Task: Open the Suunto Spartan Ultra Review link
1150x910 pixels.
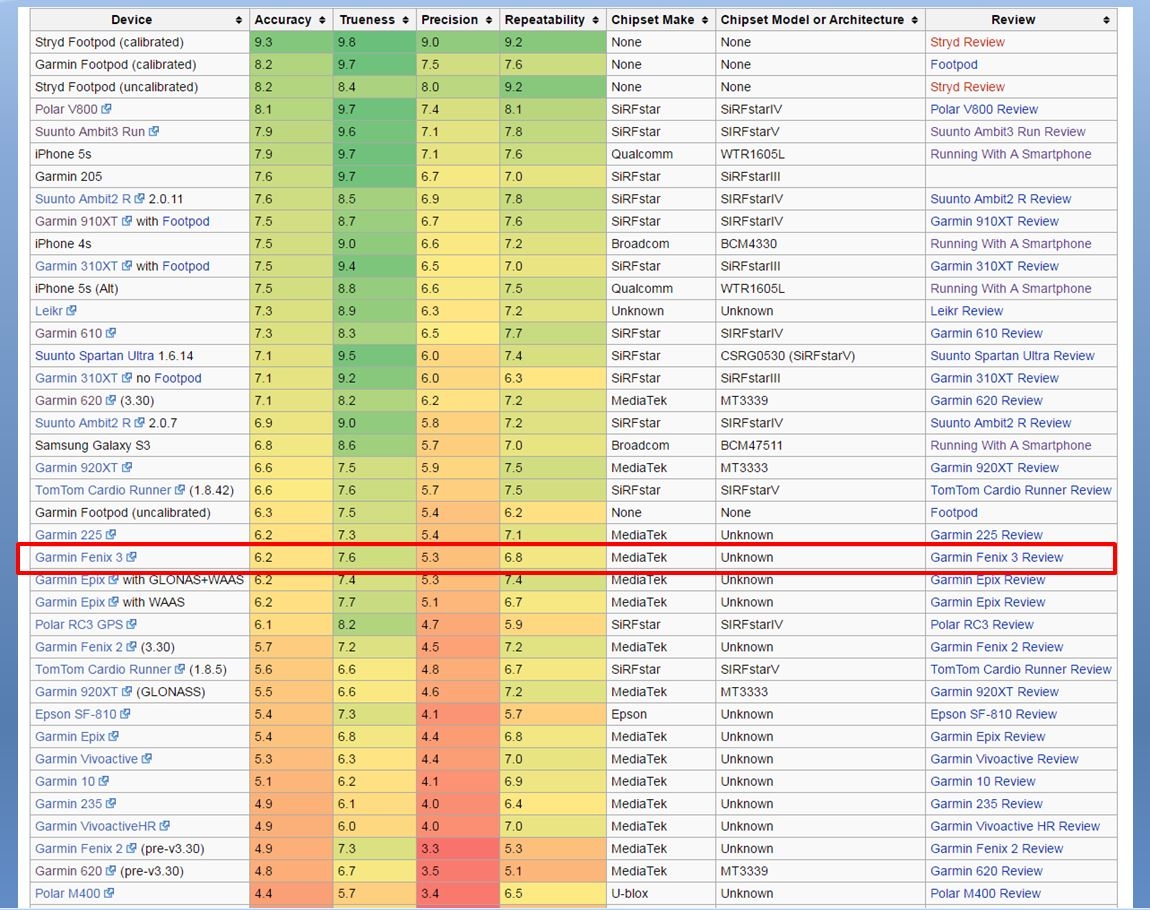Action: point(1011,356)
